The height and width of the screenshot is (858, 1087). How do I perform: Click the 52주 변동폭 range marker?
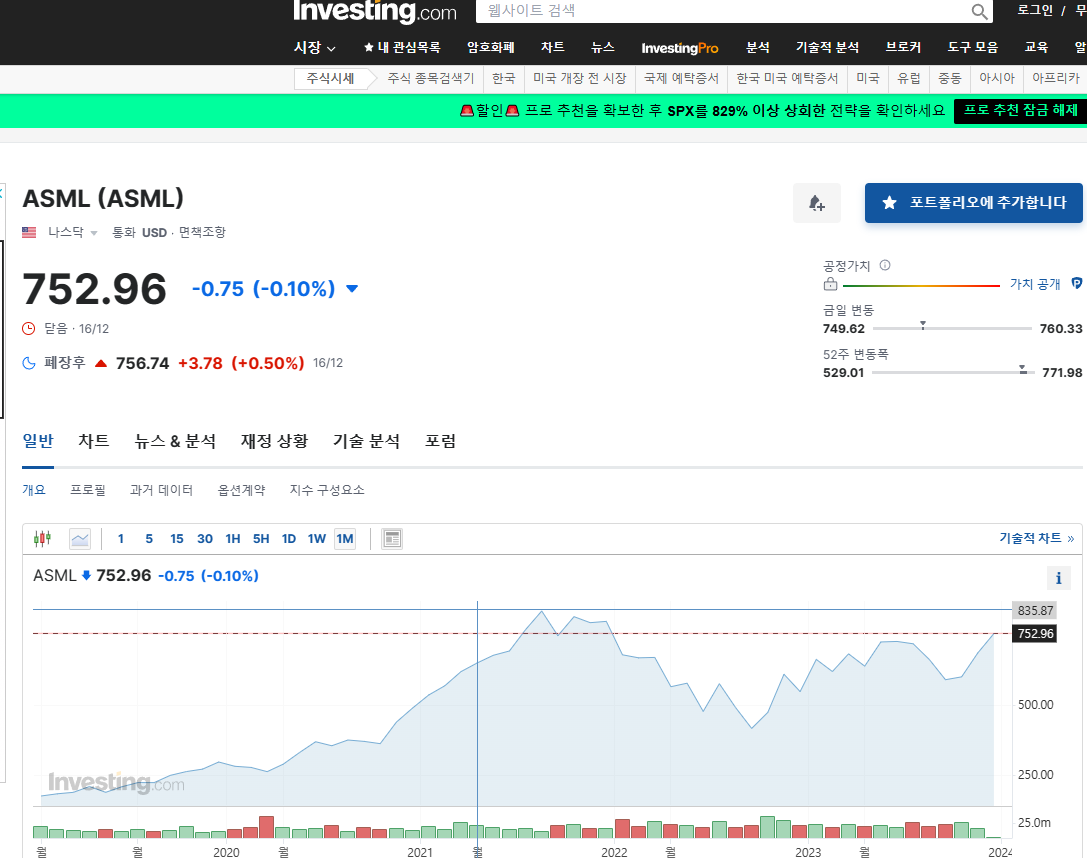point(1023,369)
